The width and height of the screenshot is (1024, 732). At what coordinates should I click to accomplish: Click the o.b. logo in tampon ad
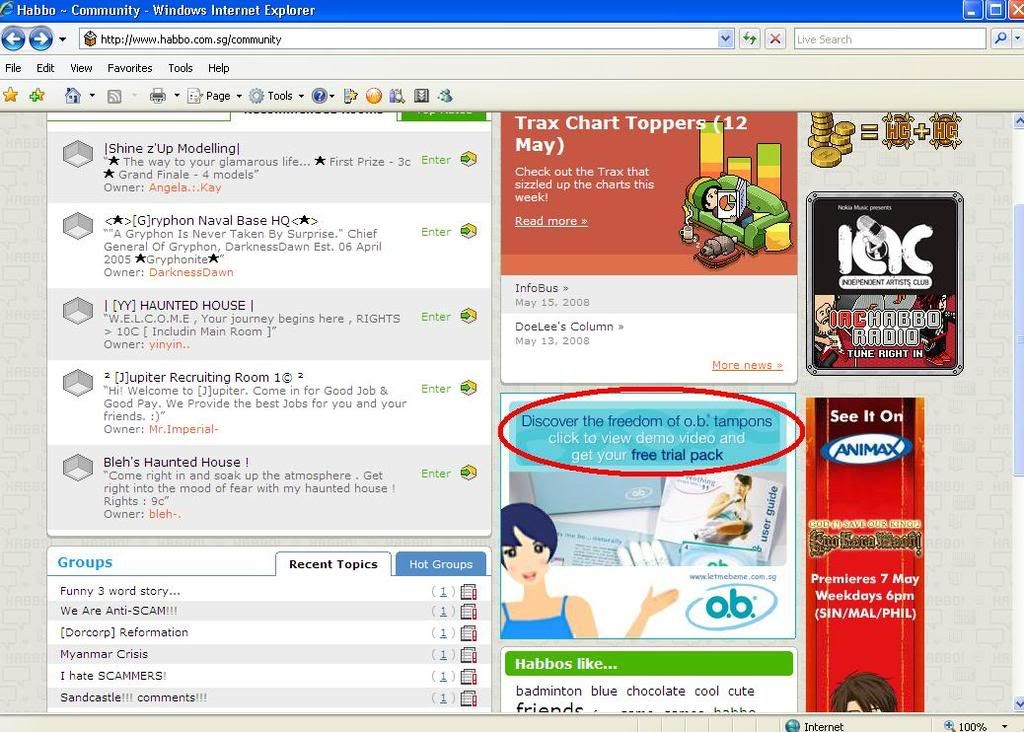point(731,607)
